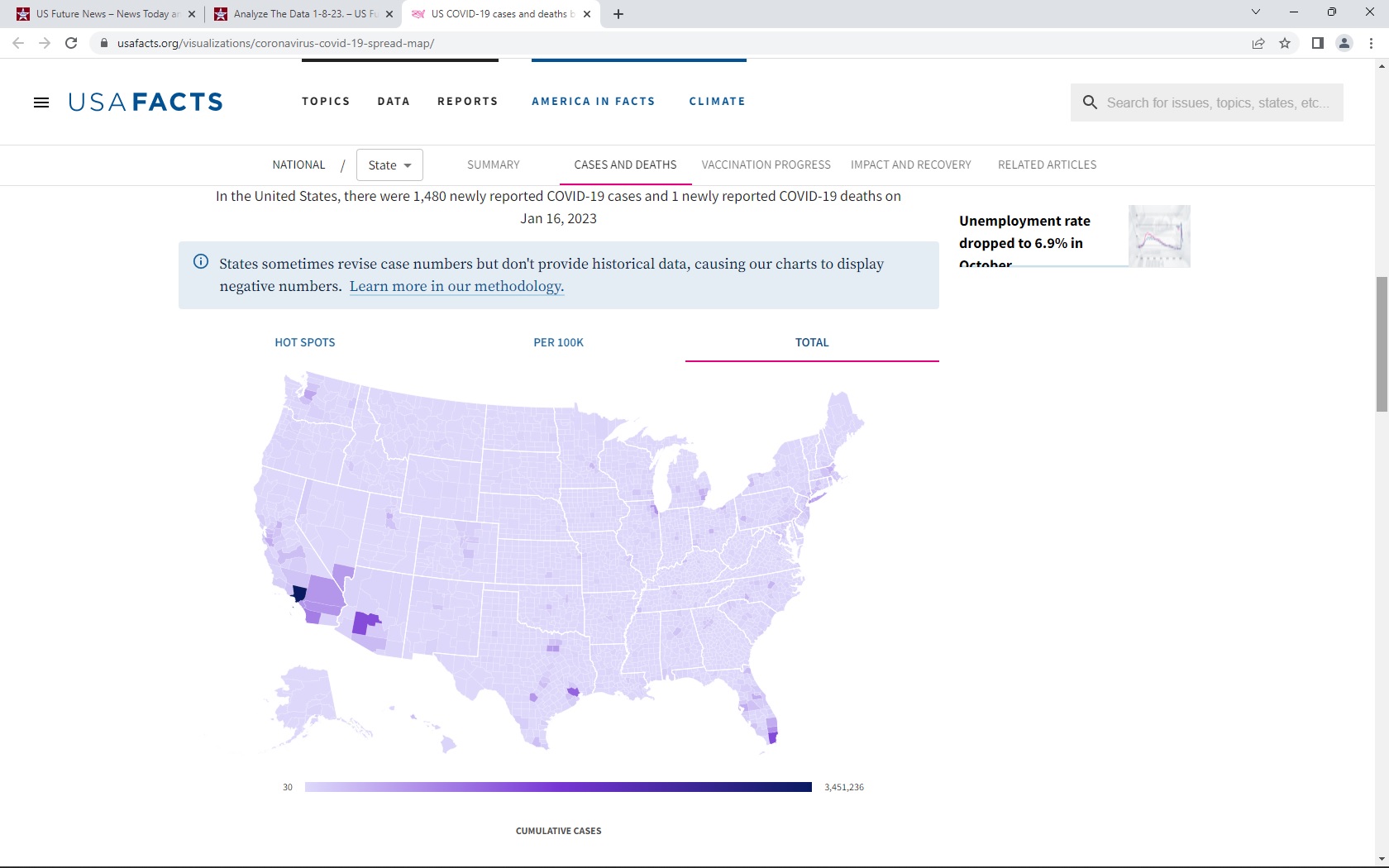This screenshot has width=1389, height=868.
Task: Open the hamburger menu beside USAFacts logo
Action: 41,103
